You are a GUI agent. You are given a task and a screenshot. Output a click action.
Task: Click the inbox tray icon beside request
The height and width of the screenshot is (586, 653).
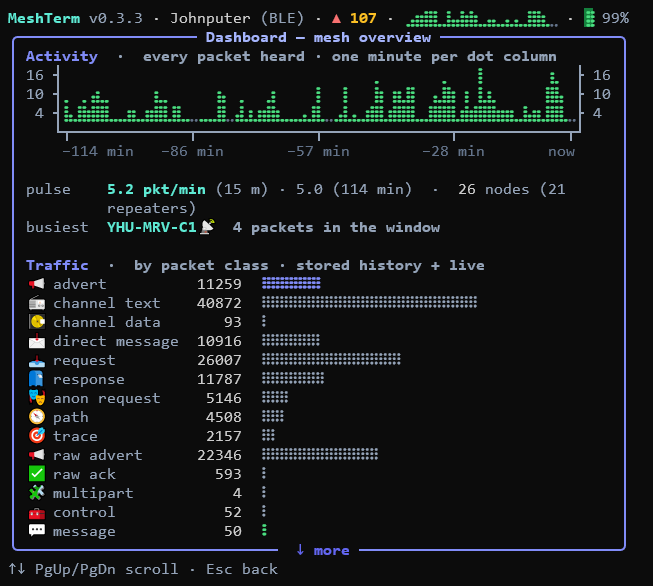coord(37,360)
